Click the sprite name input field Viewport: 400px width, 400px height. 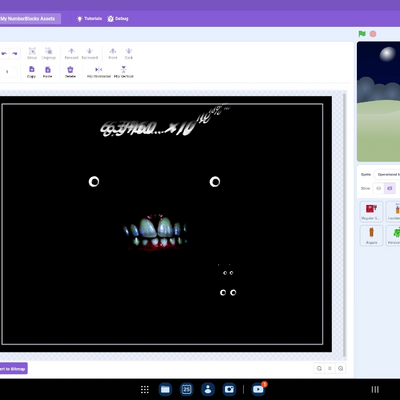pos(387,174)
